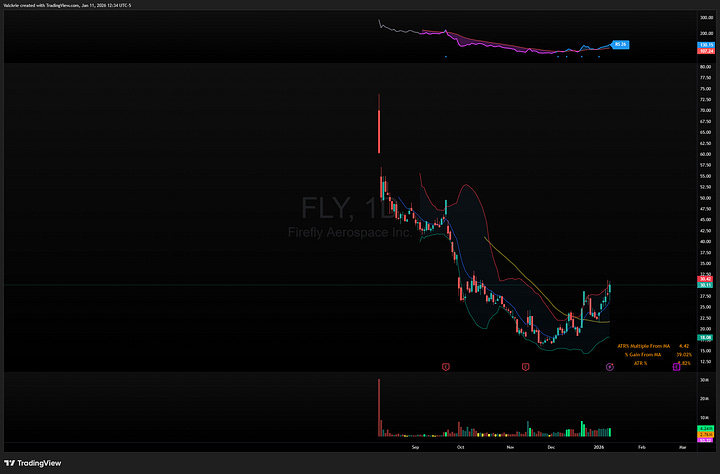720x474 pixels.
Task: Click the % Gain From MA label
Action: (642, 355)
